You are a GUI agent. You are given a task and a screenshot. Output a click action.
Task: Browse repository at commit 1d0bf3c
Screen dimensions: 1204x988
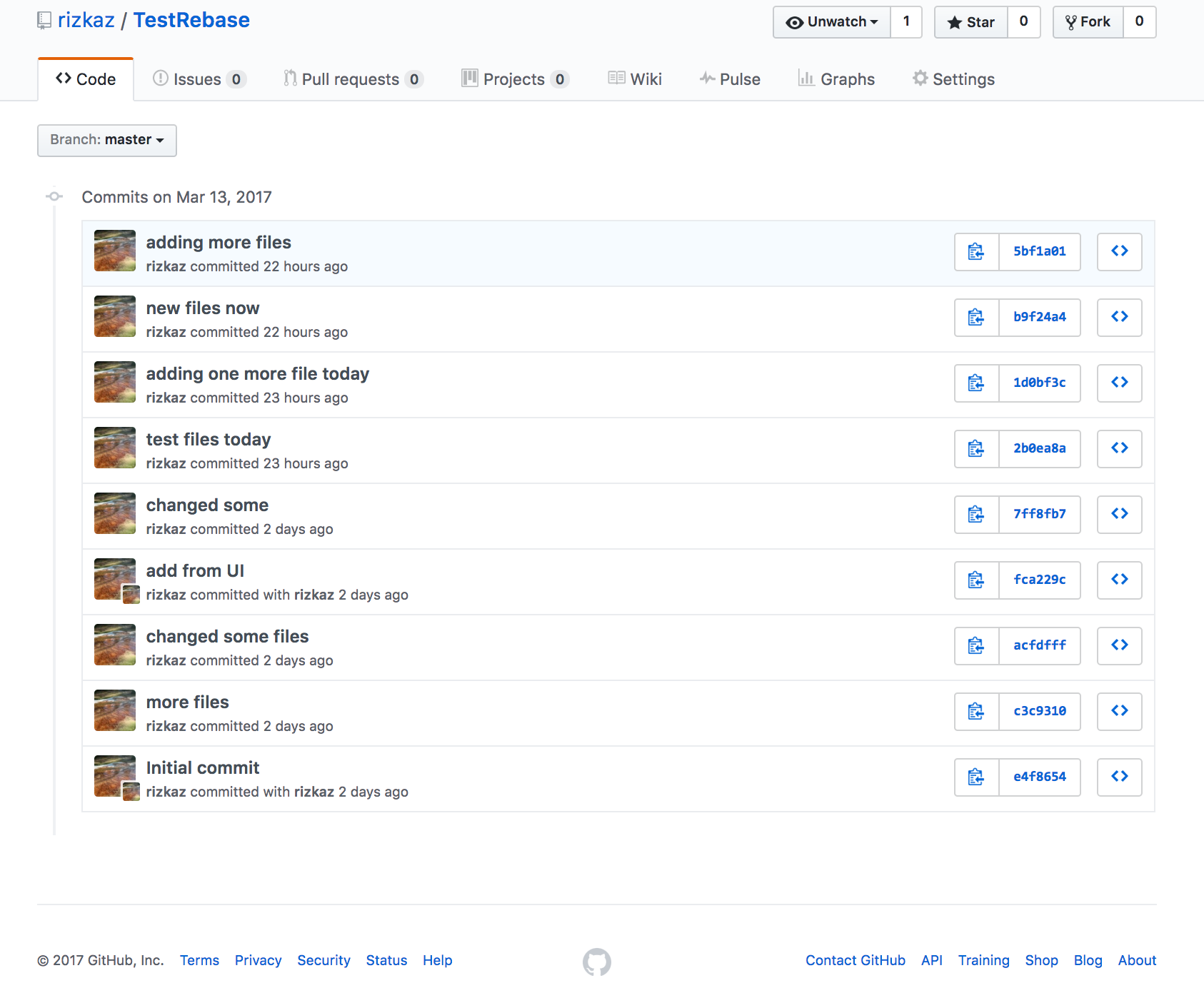pos(1119,383)
